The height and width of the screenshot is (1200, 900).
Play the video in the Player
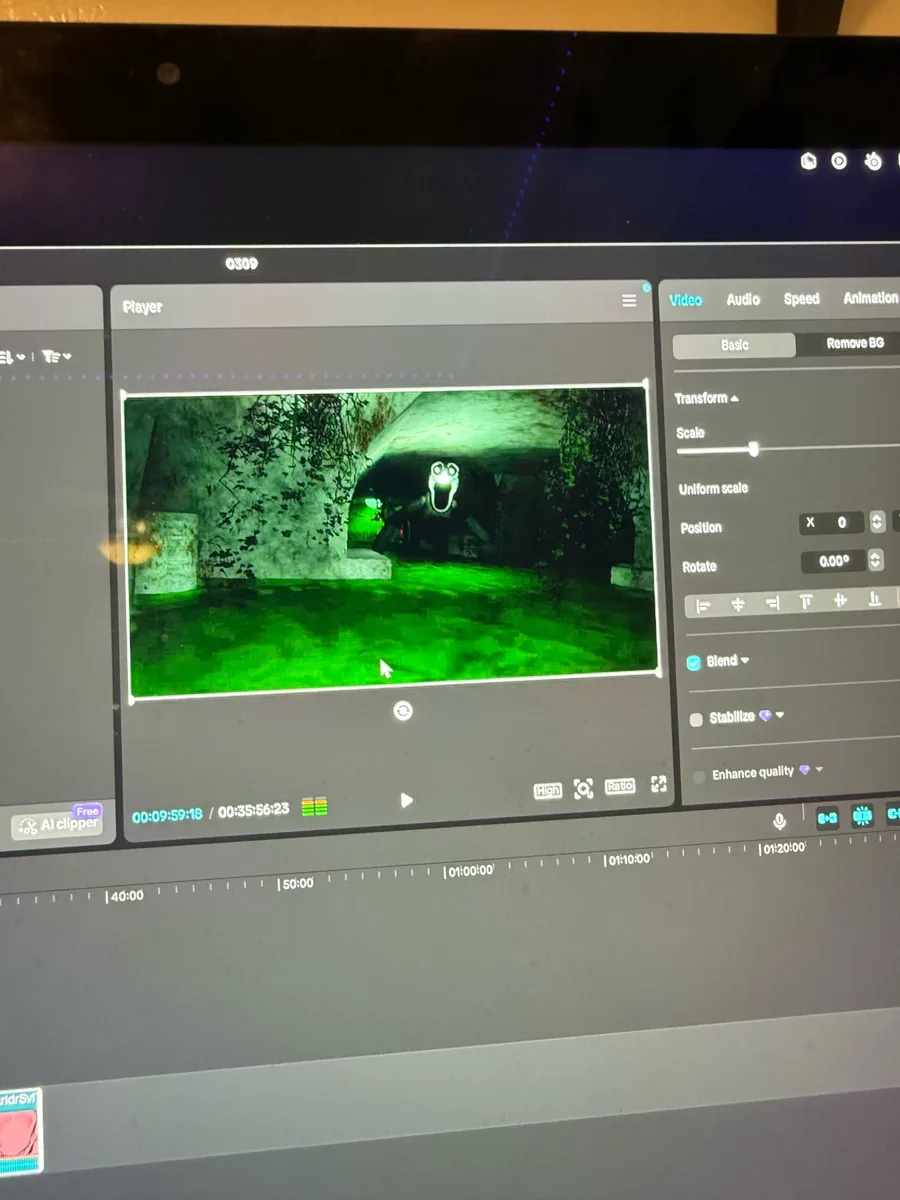(406, 800)
